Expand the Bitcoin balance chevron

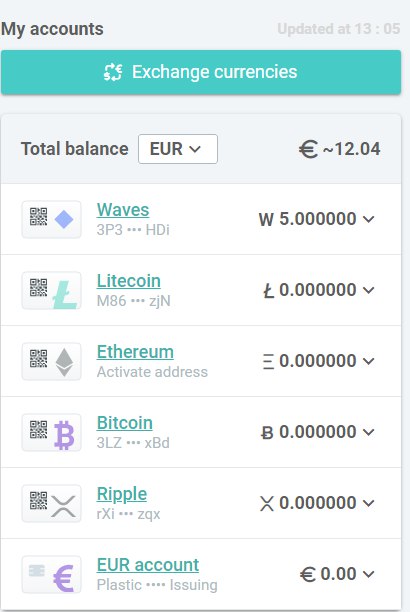click(x=368, y=432)
